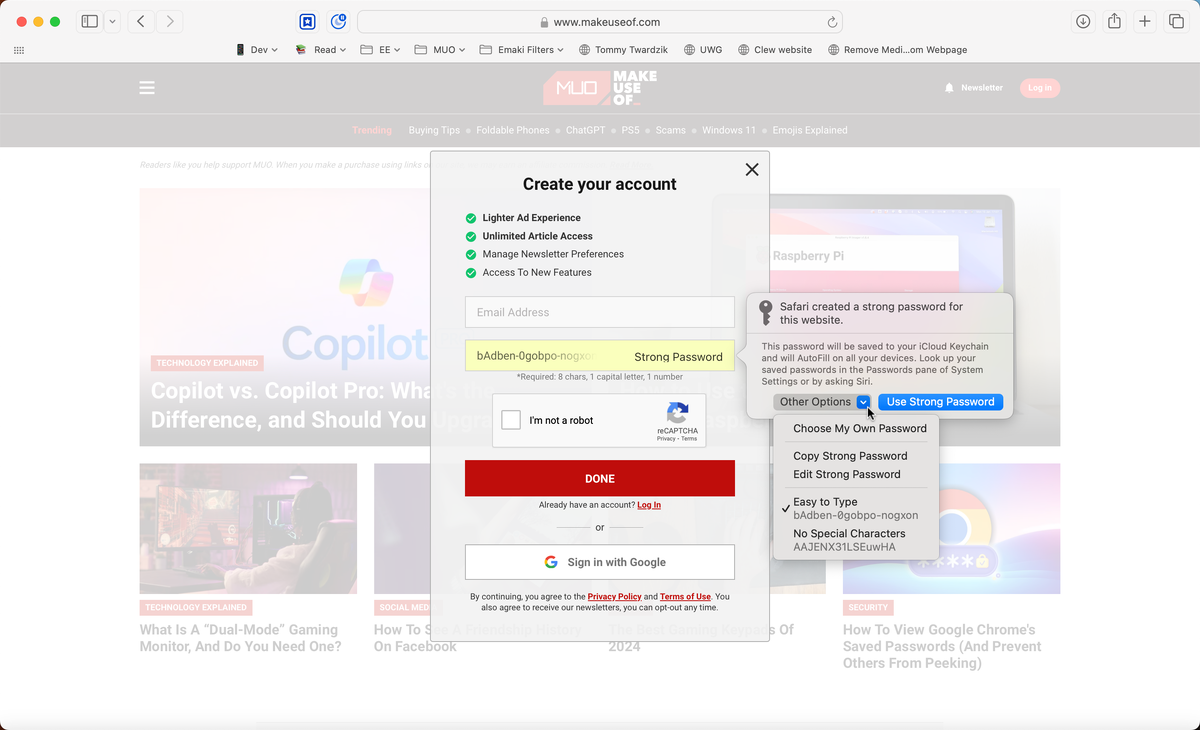Click the Log in button in header
The height and width of the screenshot is (730, 1200).
[x=1040, y=88]
